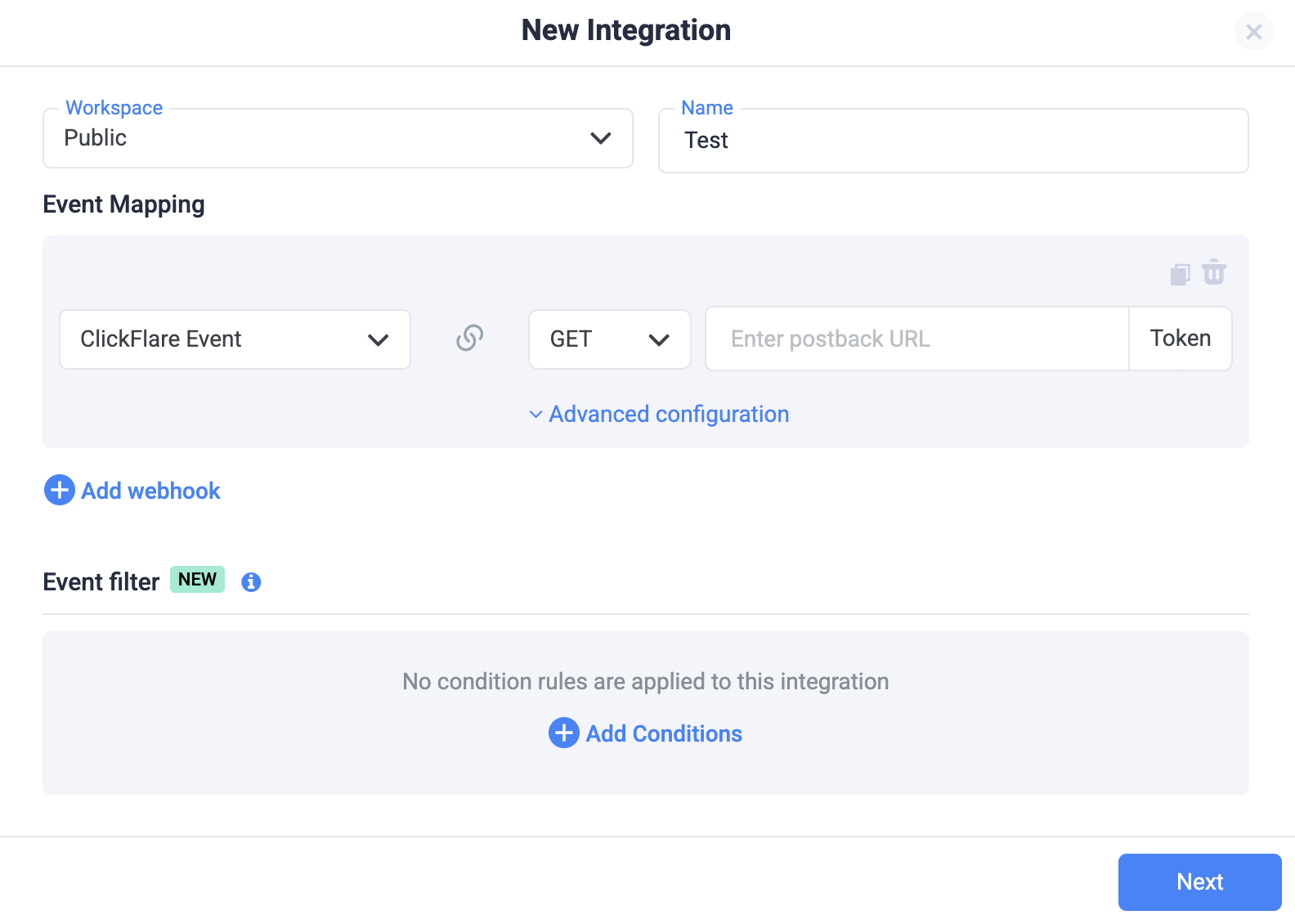The image size is (1295, 924).
Task: Click the Name field containing Test
Action: 952,141
